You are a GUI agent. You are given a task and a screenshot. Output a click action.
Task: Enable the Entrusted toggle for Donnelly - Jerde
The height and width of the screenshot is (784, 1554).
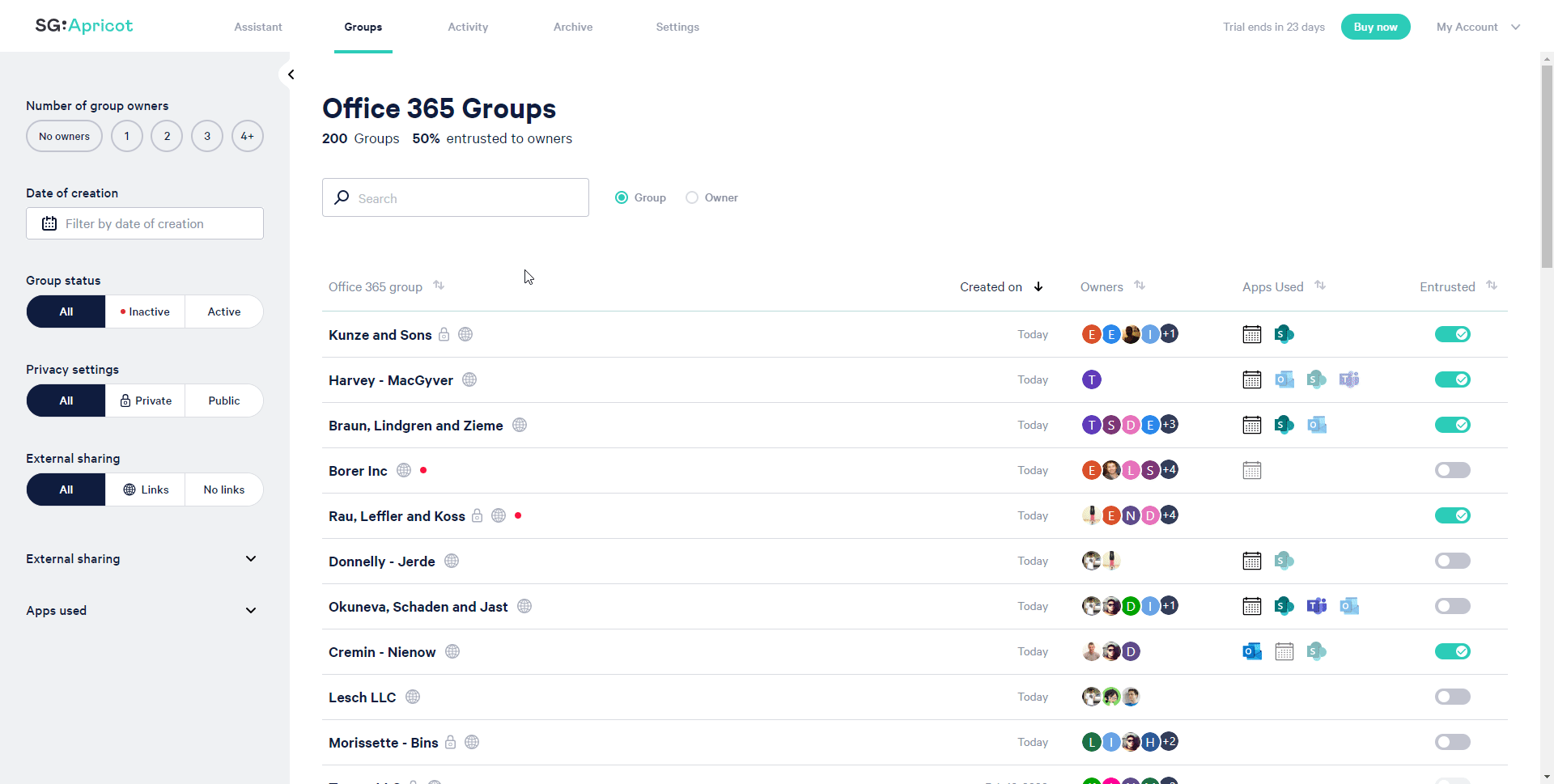click(1453, 561)
